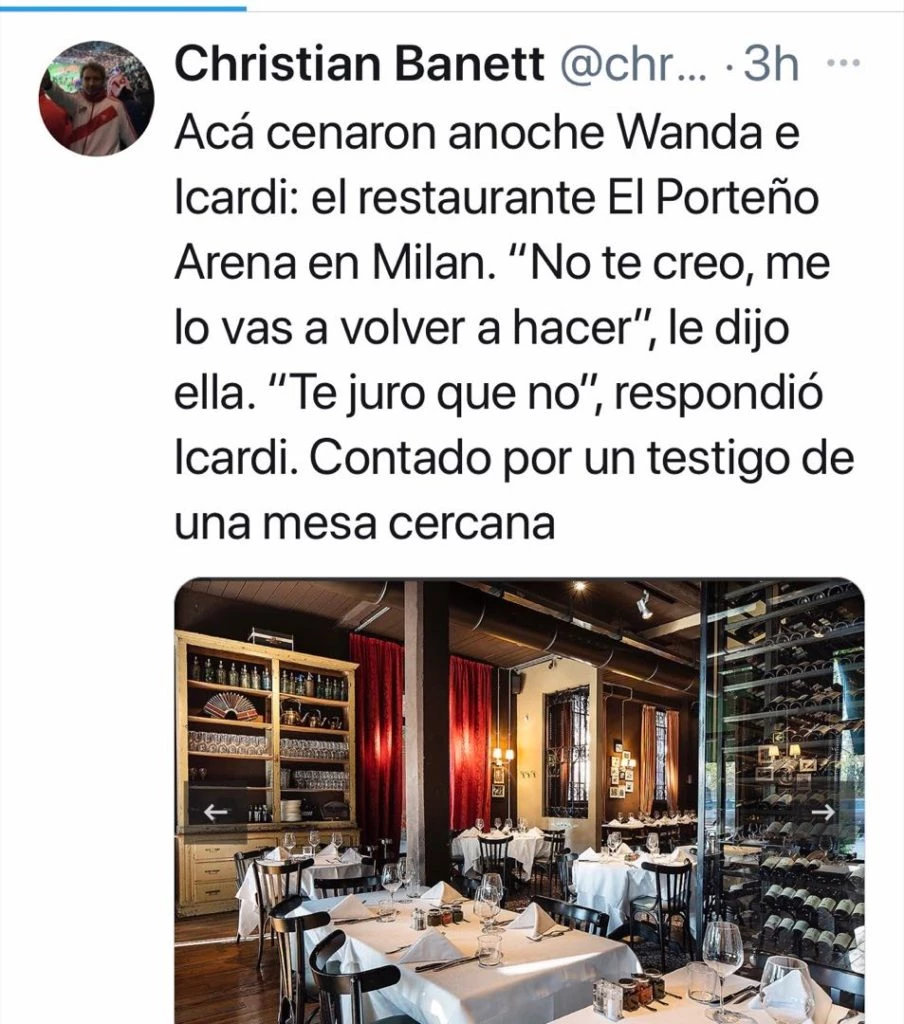Image resolution: width=904 pixels, height=1024 pixels.
Task: Open the tweet's three-dot more options menu
Action: tap(843, 63)
